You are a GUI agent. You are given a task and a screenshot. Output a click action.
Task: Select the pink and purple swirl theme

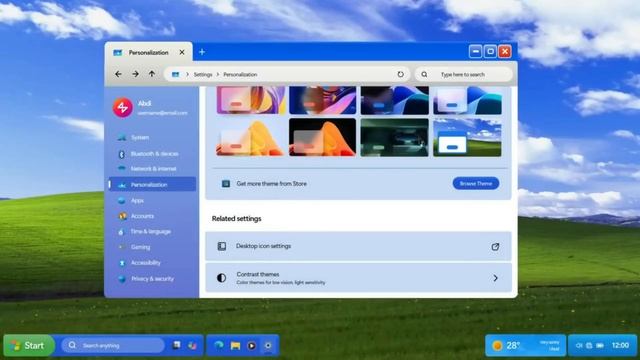[251, 100]
